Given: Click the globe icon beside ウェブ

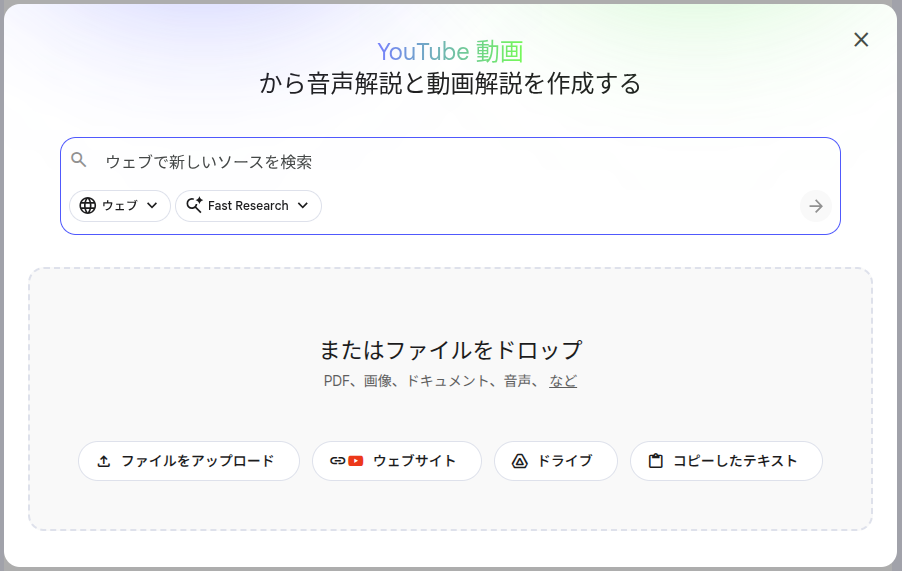Looking at the screenshot, I should (88, 206).
